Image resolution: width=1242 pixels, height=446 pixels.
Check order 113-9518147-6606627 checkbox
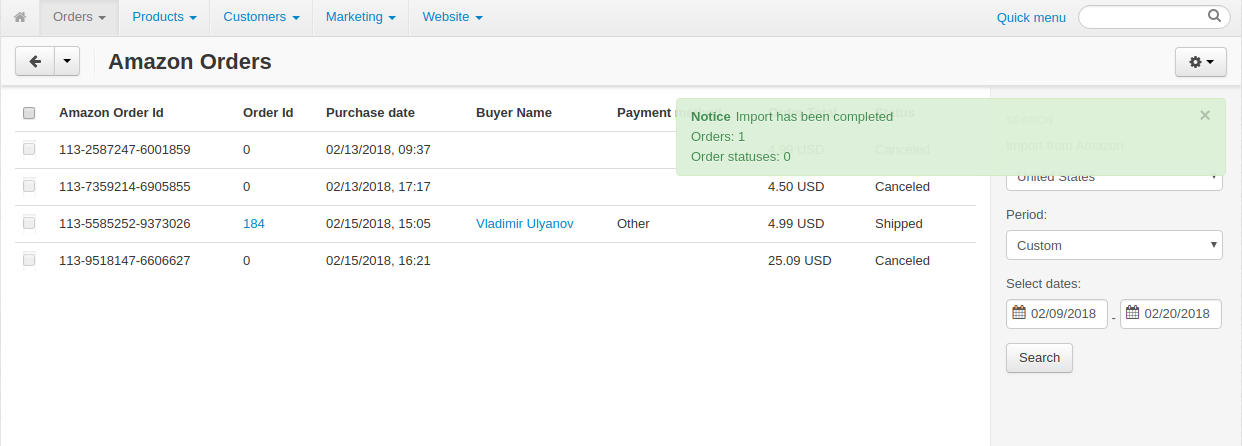point(29,260)
